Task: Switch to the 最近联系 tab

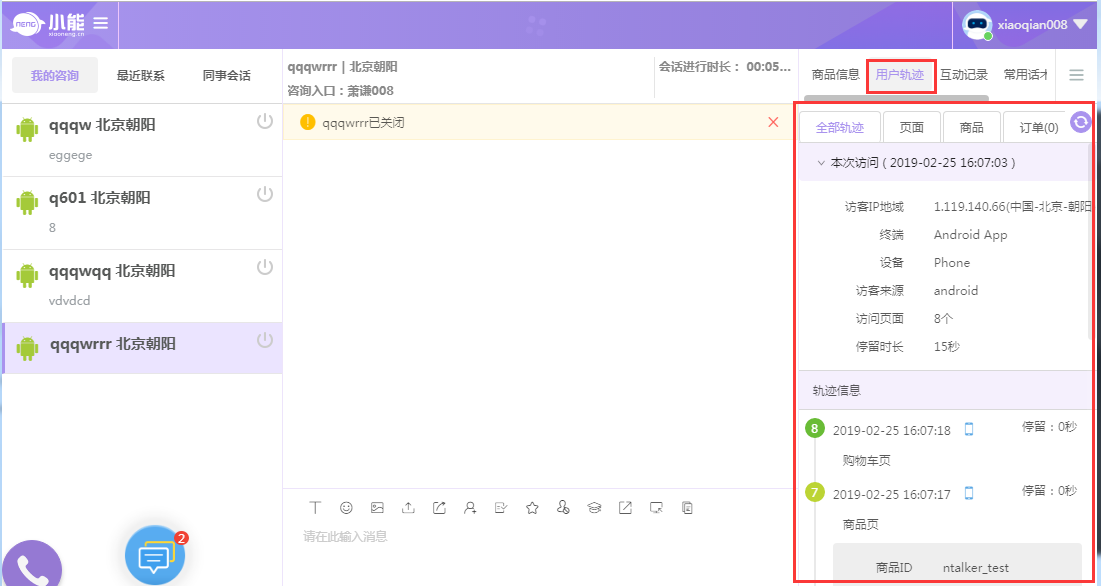Action: click(141, 76)
